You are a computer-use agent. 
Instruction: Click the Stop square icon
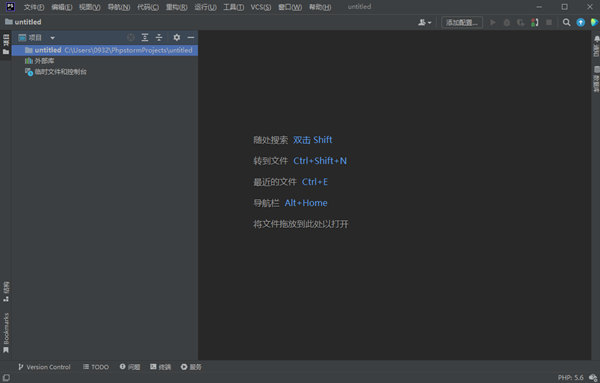point(549,23)
